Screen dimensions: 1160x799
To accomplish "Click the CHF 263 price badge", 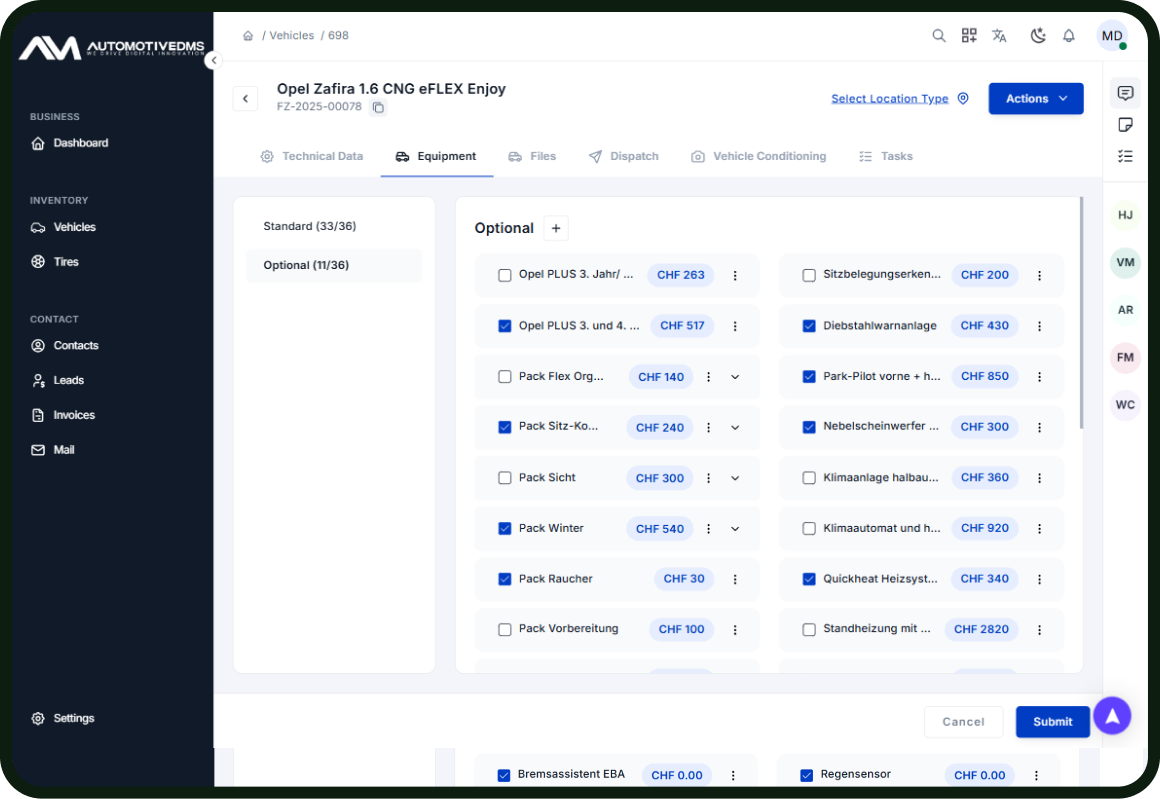I will (681, 275).
